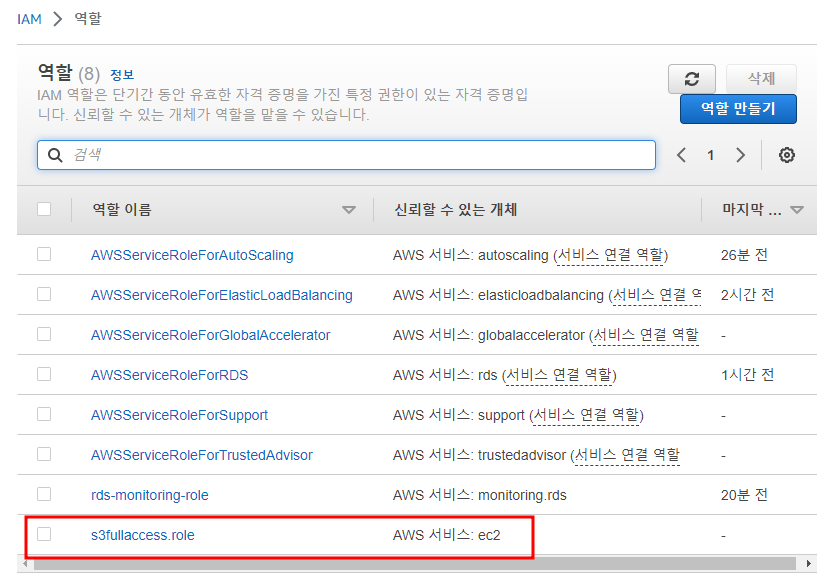Open AWSServiceRoleForTrustedAdvisor role link
Screen dimensions: 831x586
[201, 455]
